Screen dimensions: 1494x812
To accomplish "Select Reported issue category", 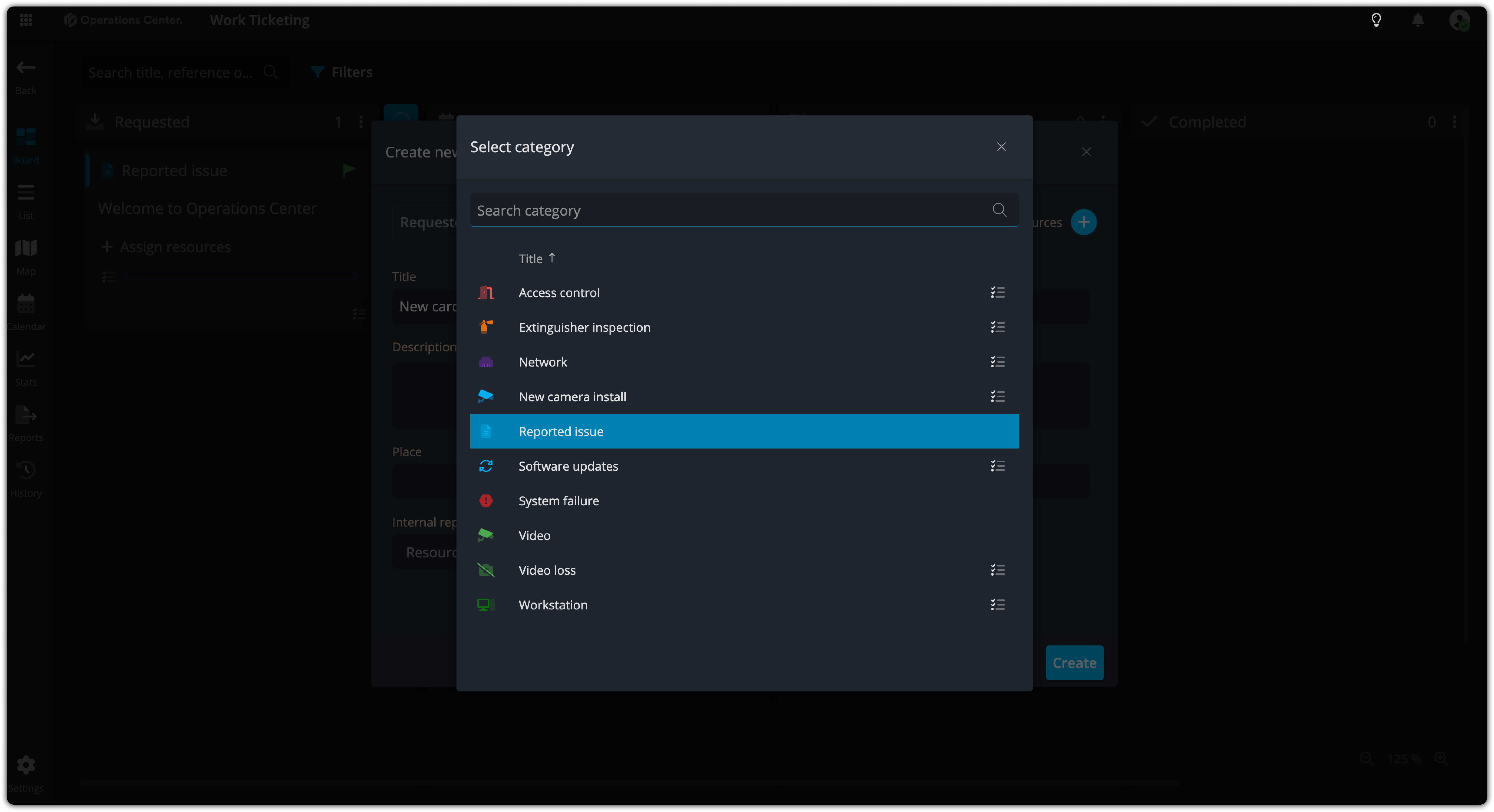I will [x=744, y=431].
